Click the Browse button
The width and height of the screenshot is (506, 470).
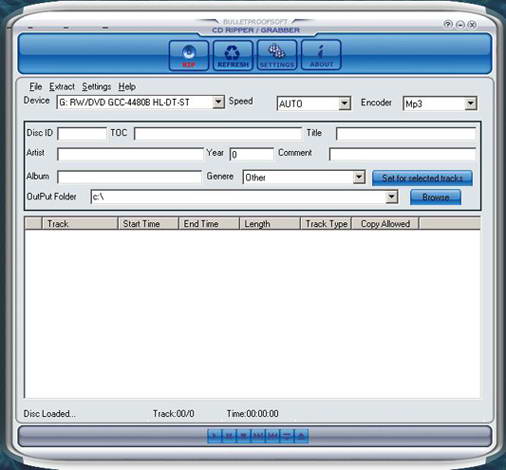(435, 197)
